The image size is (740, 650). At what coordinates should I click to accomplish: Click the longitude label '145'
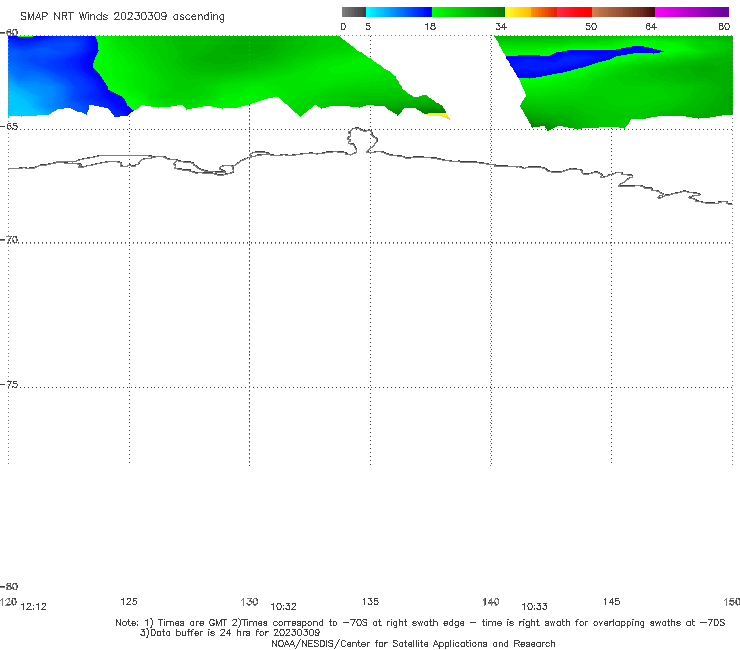[x=612, y=601]
